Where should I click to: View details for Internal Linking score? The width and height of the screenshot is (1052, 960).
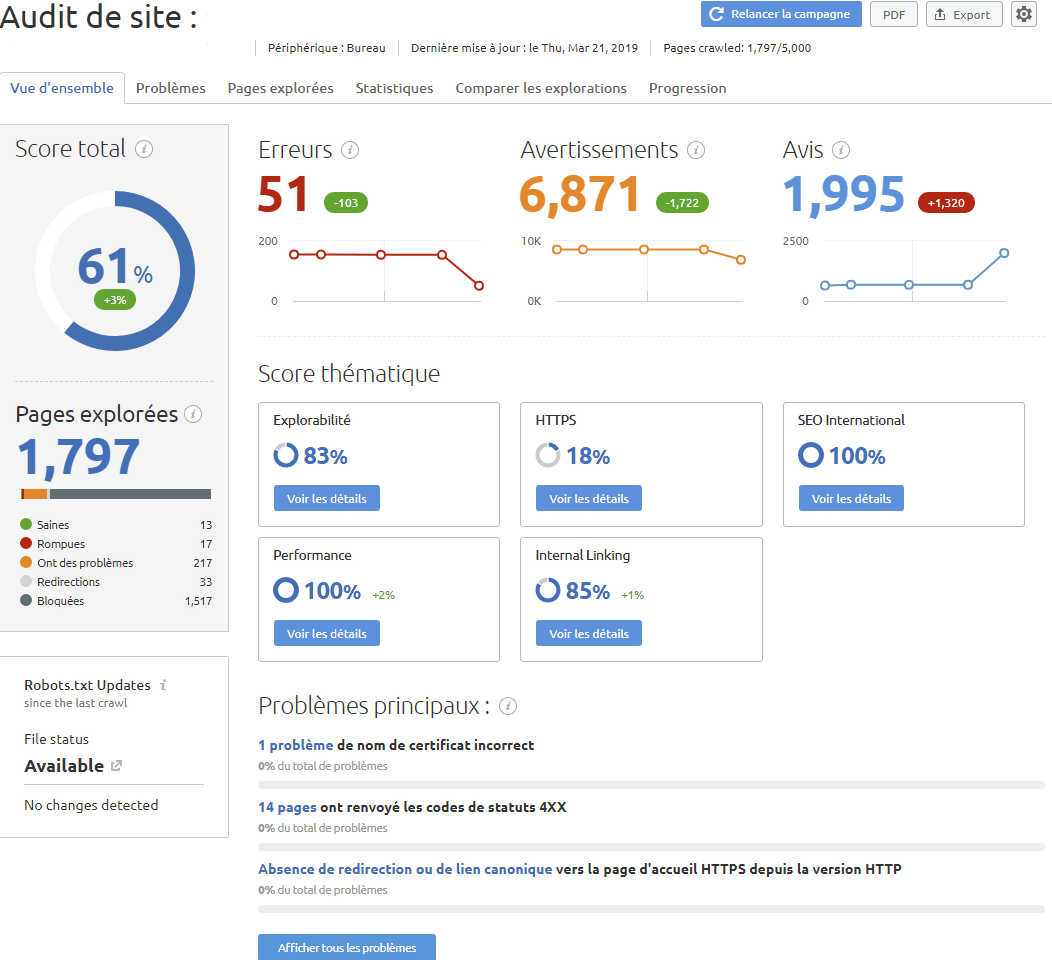coord(589,633)
